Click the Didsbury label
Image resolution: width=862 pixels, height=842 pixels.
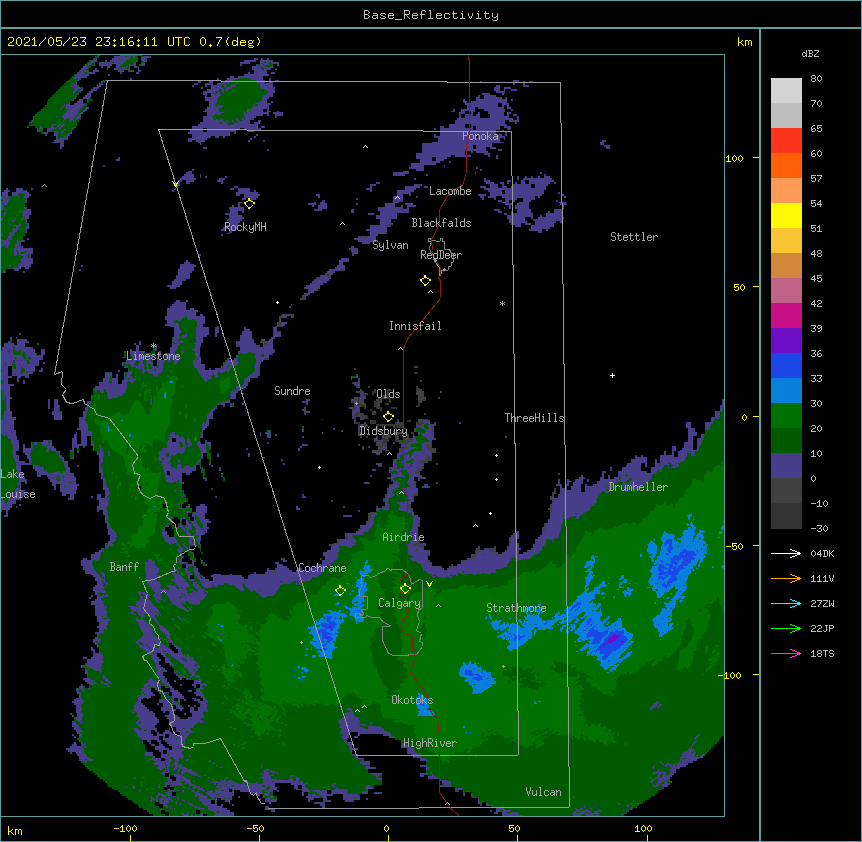point(383,431)
